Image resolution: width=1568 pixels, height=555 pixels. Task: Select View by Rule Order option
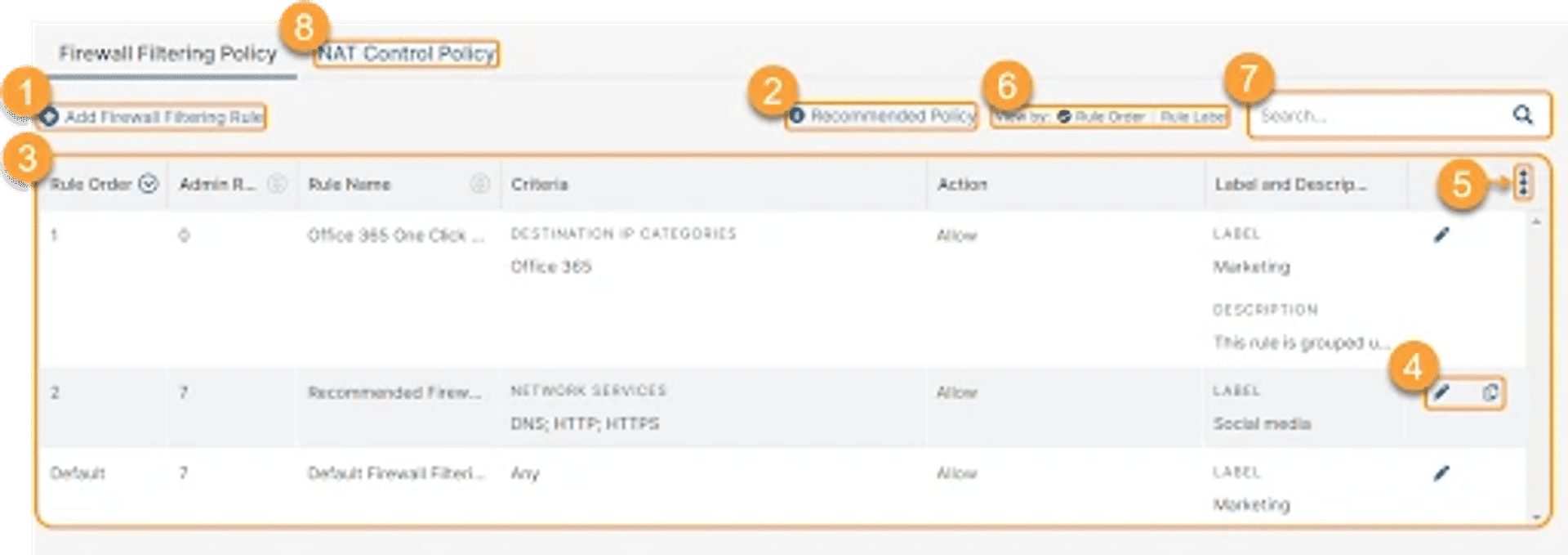1101,117
